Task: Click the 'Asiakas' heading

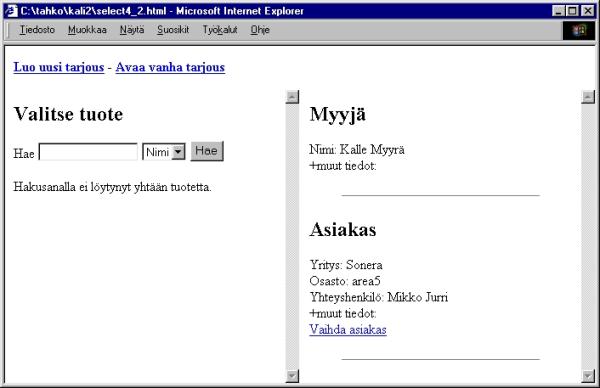Action: click(343, 230)
